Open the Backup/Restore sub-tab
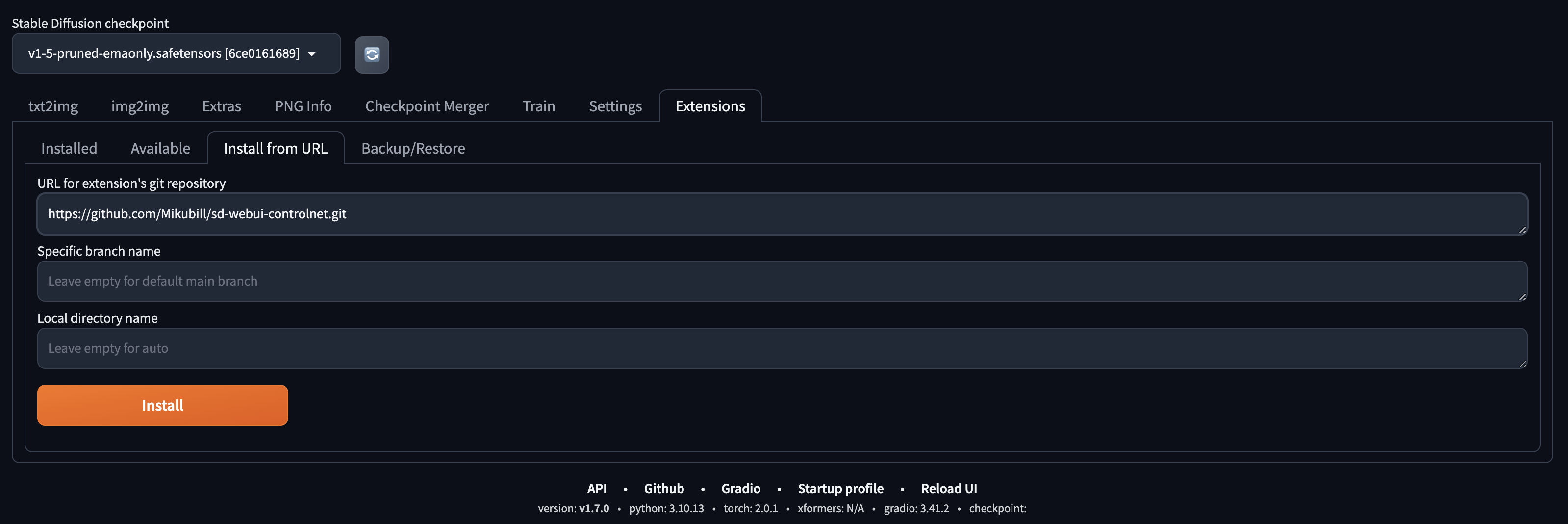The height and width of the screenshot is (524, 1568). pyautogui.click(x=413, y=148)
